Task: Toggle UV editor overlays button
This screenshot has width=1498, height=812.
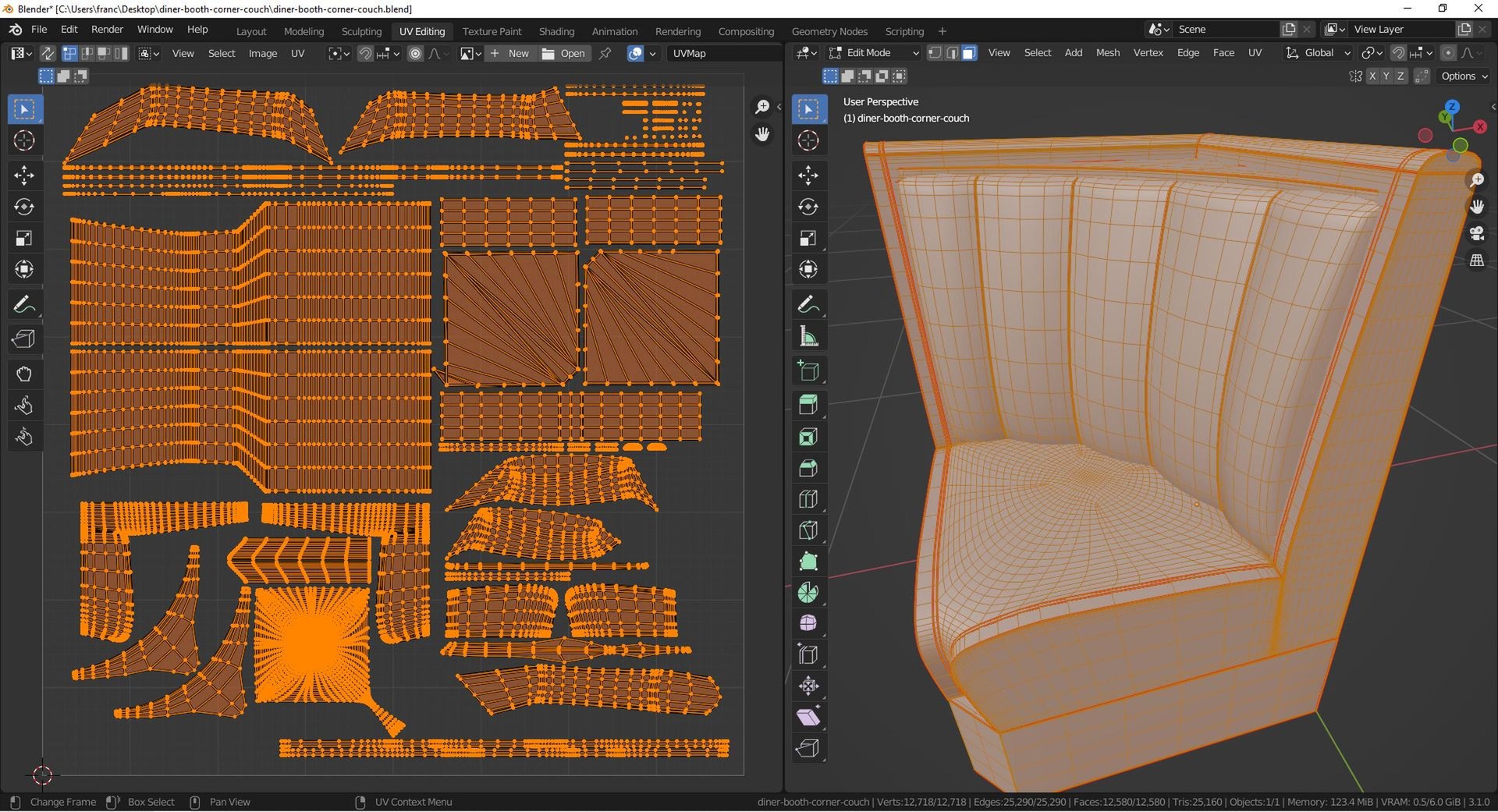Action: coord(636,53)
